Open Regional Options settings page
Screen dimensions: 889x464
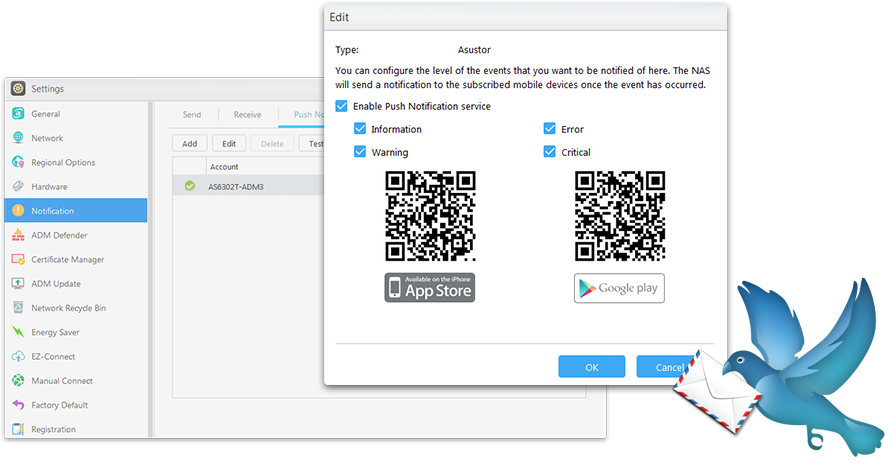click(x=76, y=162)
